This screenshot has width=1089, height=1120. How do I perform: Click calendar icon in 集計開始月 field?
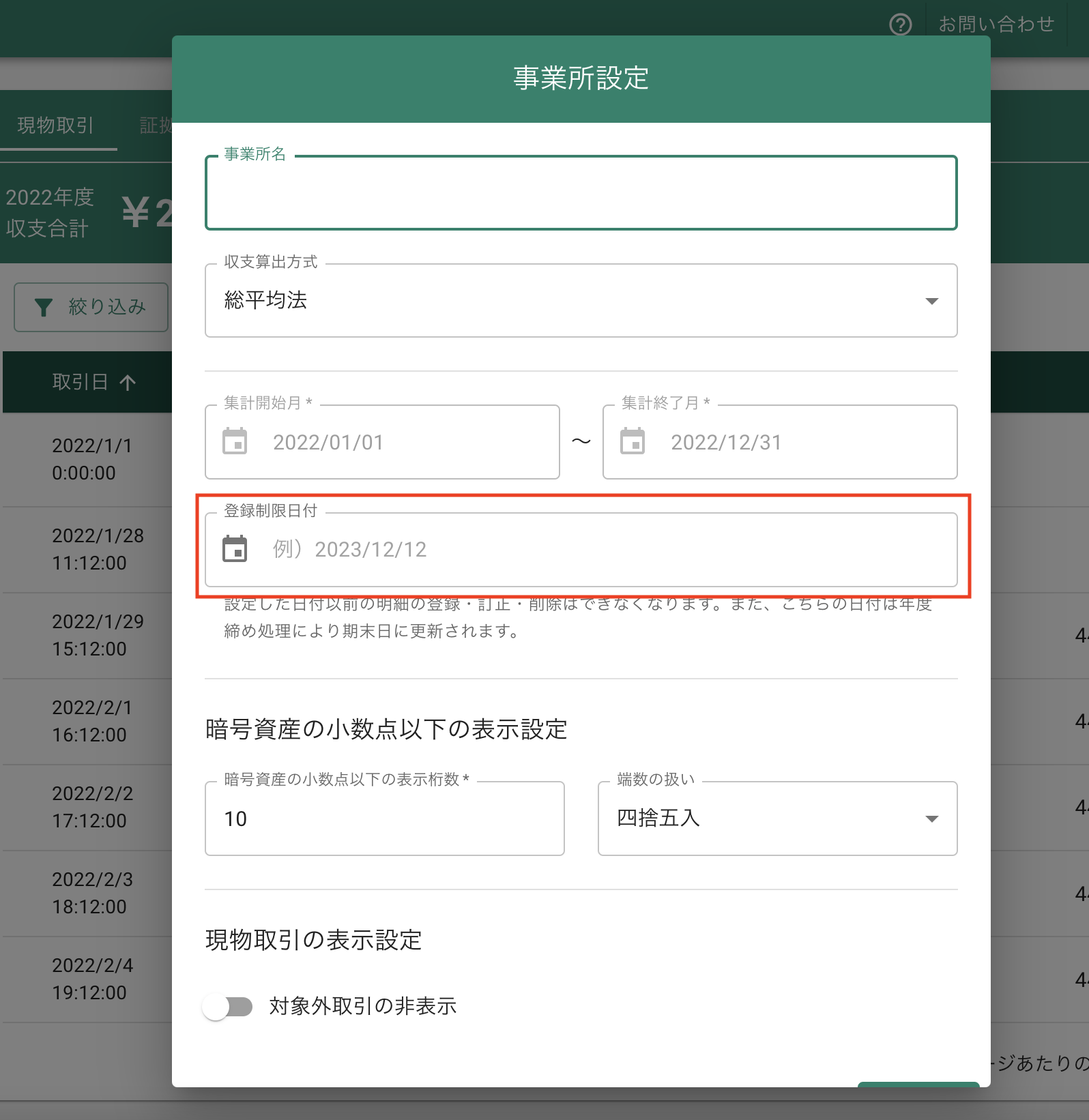(x=235, y=441)
